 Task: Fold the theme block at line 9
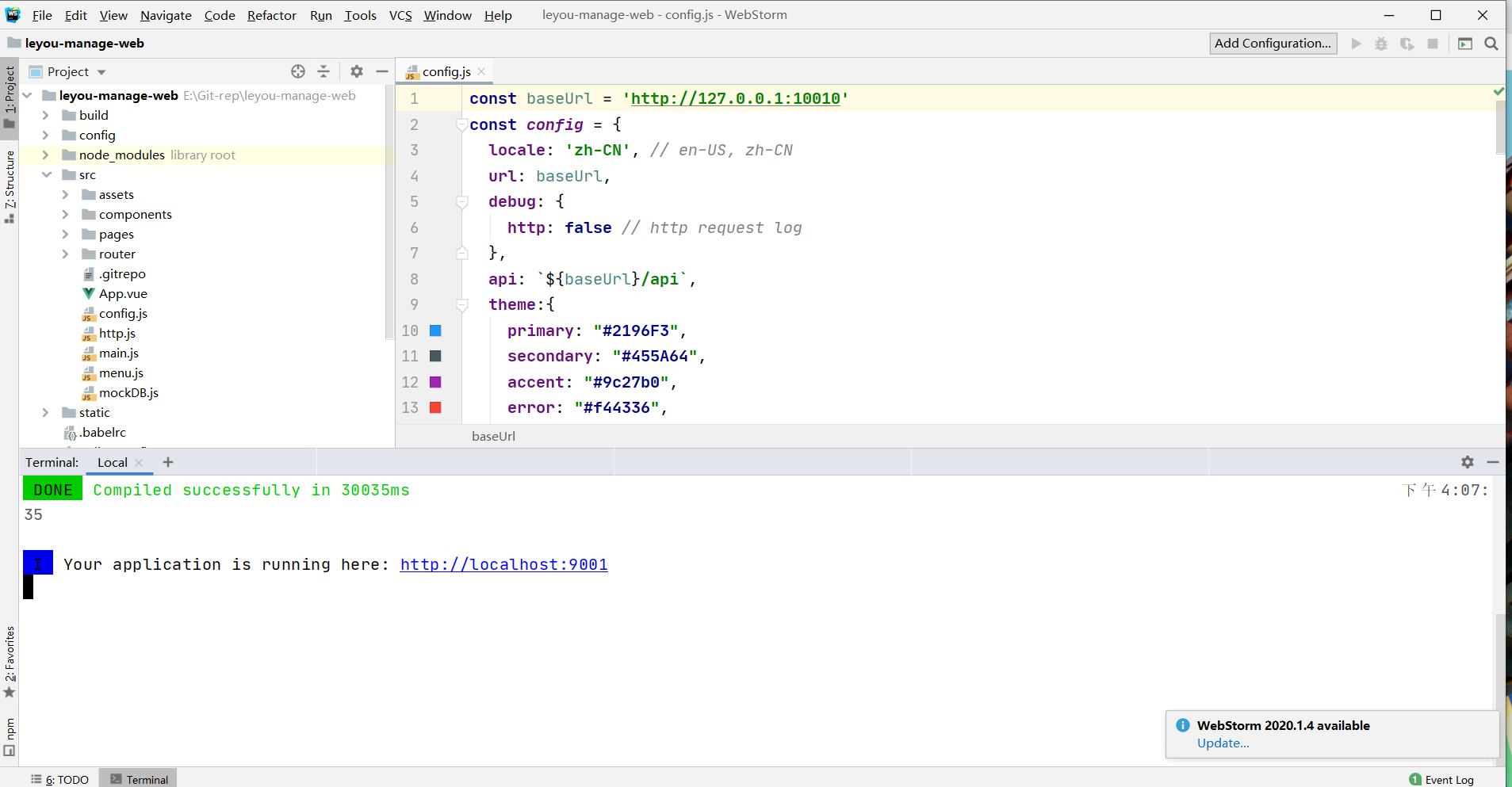click(461, 304)
